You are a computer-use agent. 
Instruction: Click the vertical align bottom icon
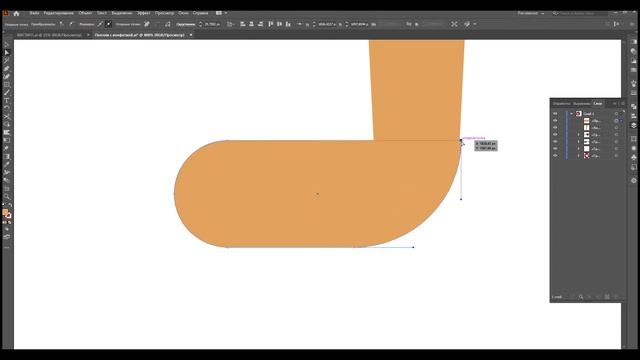click(x=288, y=24)
